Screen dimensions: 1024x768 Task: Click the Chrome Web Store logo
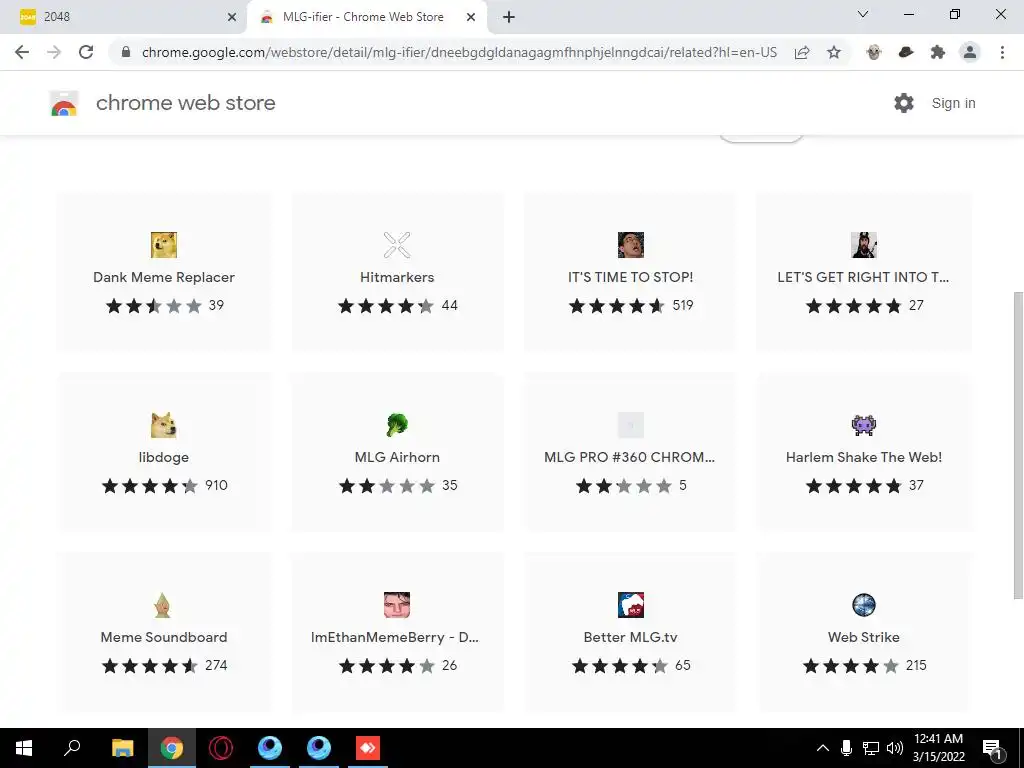coord(64,103)
